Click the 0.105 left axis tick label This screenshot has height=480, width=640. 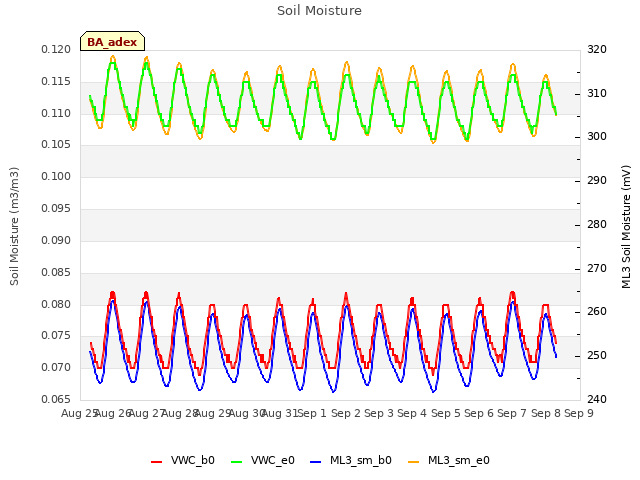pos(56,144)
